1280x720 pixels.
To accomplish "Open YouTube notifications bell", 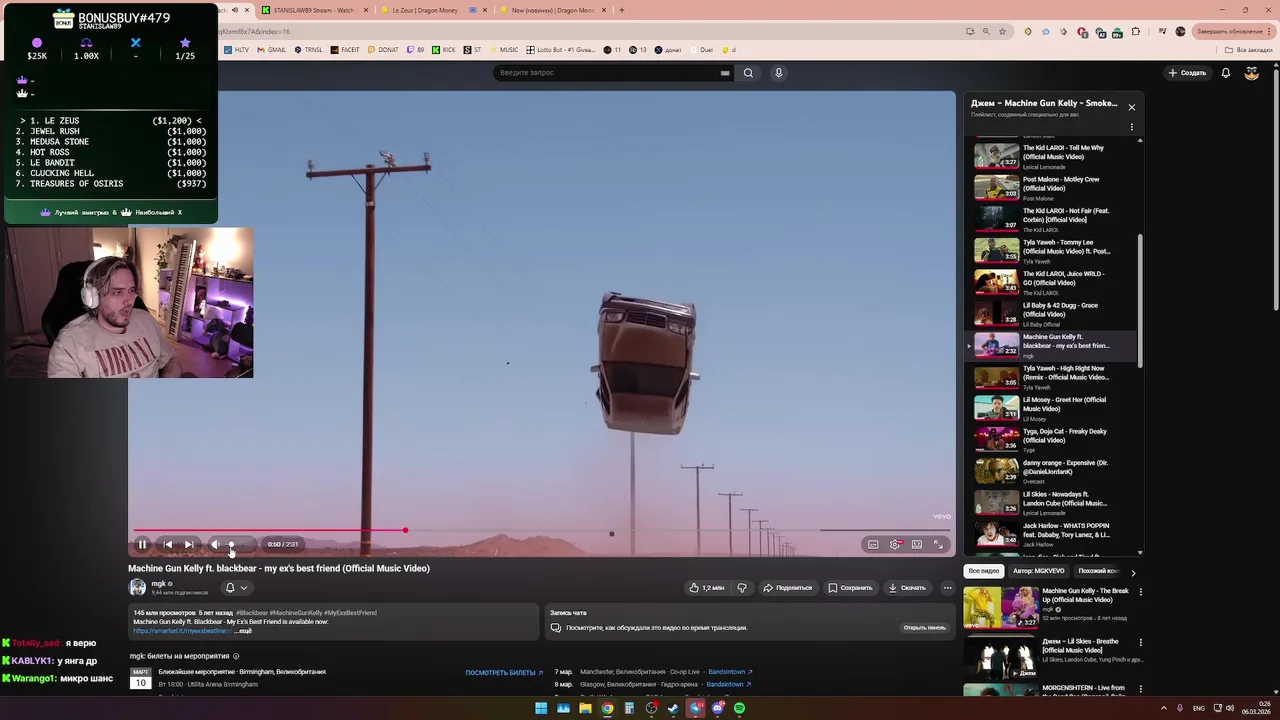I will pos(1226,73).
